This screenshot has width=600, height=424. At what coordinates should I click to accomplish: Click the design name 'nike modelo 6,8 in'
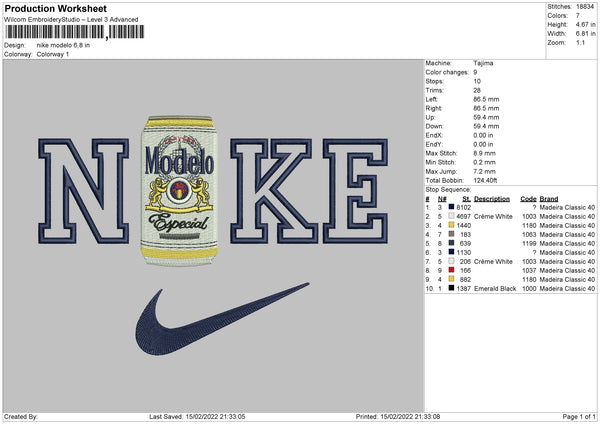coord(63,45)
